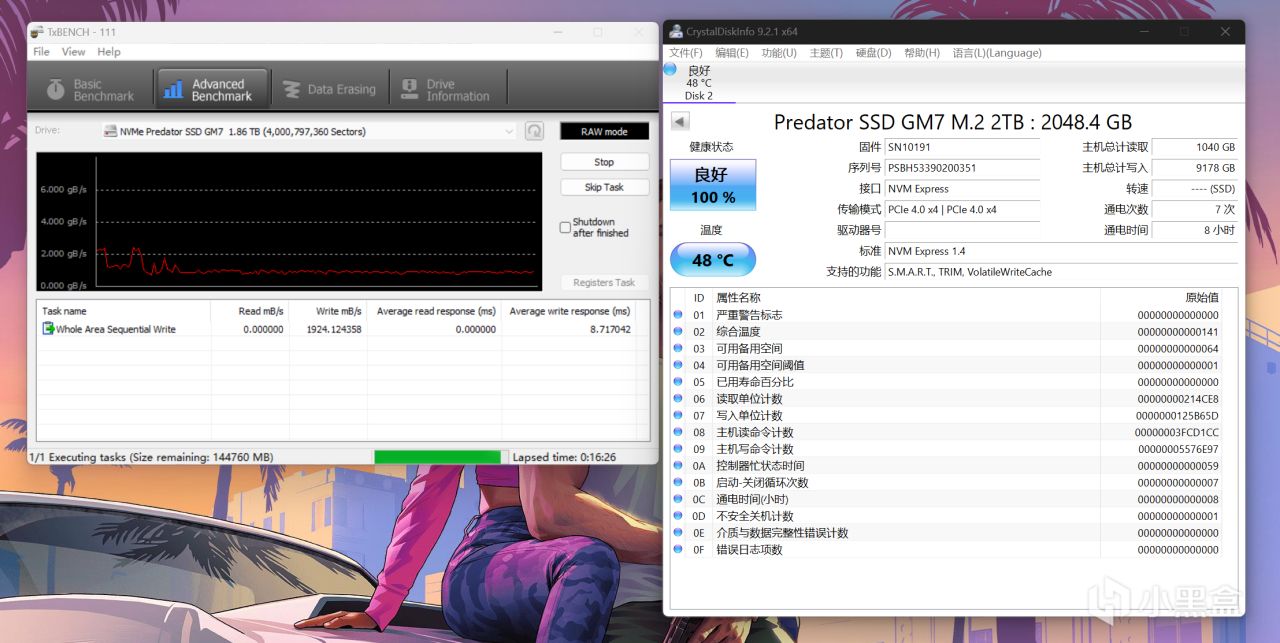
Task: Click the green task progress bar
Action: tap(437, 457)
